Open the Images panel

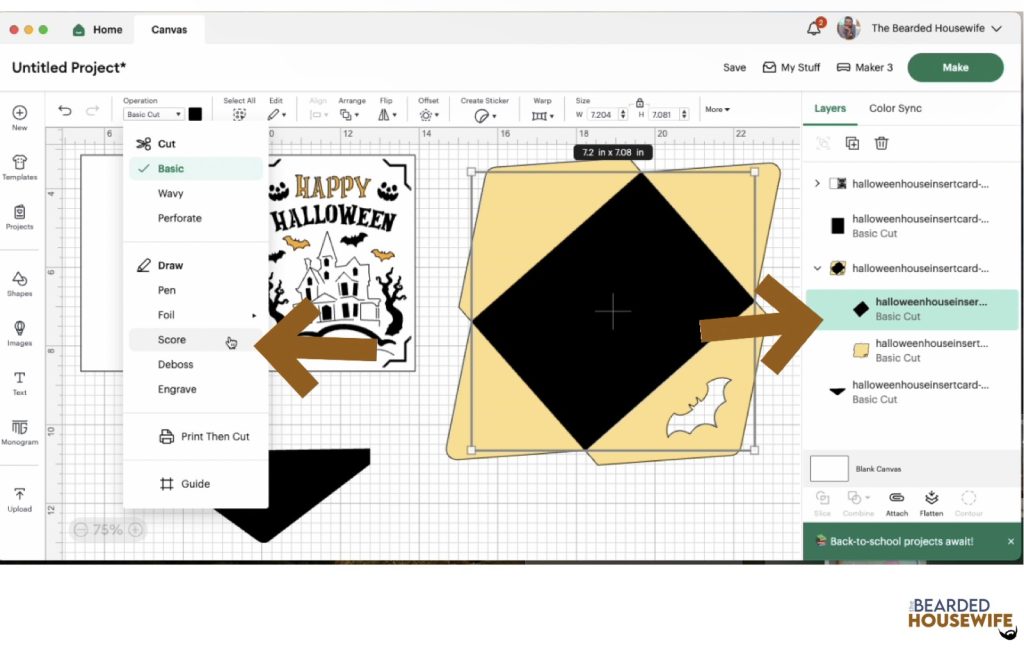click(x=20, y=331)
